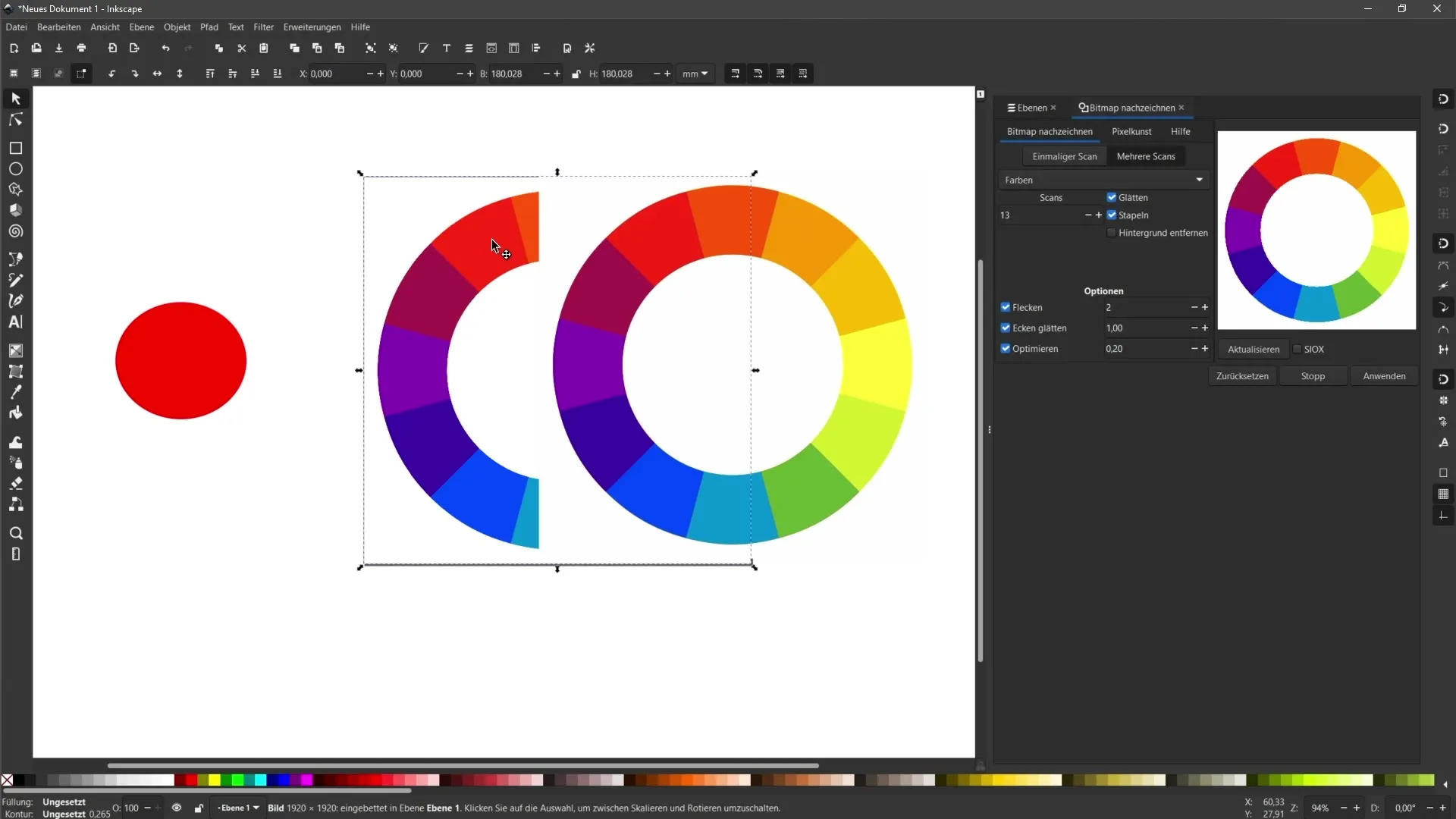The image size is (1456, 819).
Task: Select the Text tool
Action: point(15,322)
